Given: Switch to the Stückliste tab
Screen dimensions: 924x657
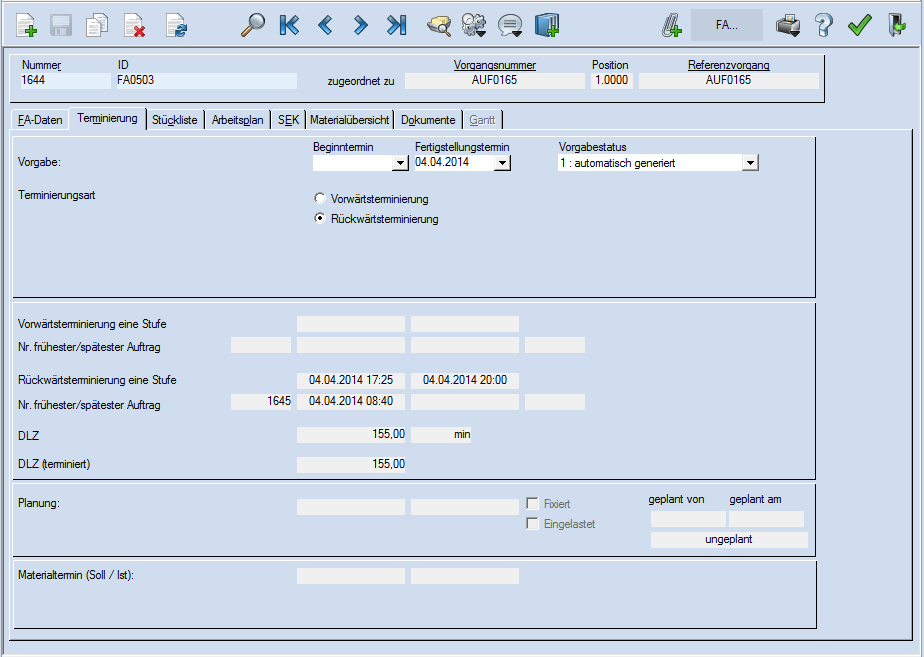Looking at the screenshot, I should click(x=175, y=120).
